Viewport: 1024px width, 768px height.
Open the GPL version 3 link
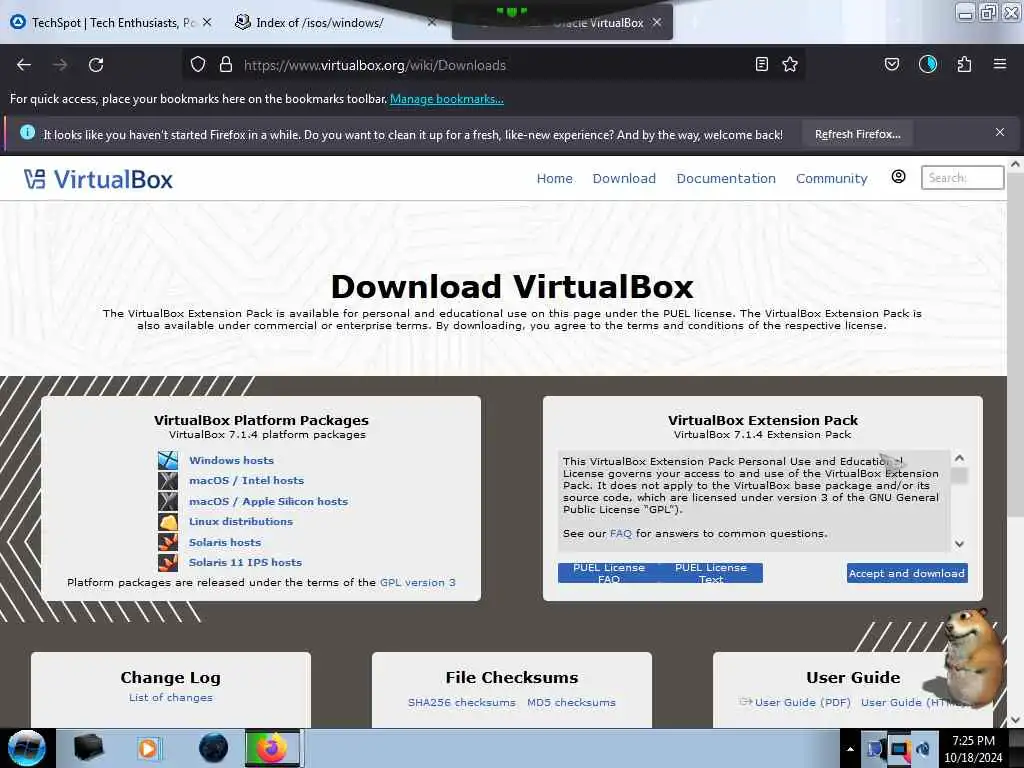tap(418, 583)
